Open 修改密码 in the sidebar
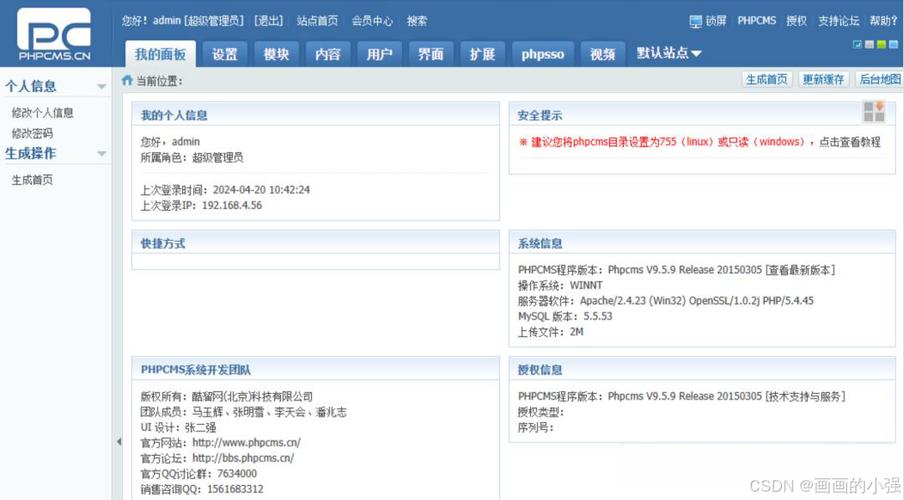 [32, 133]
